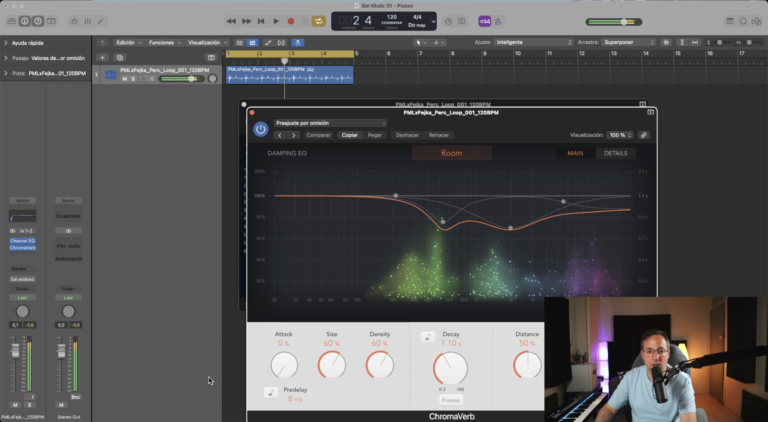Image resolution: width=768 pixels, height=422 pixels.
Task: Expand the Pasaje inspector section
Action: tap(6, 58)
